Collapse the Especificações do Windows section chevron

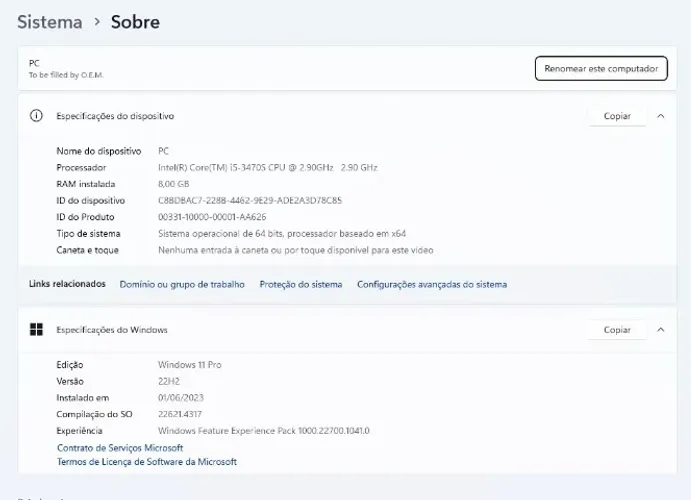click(x=661, y=330)
